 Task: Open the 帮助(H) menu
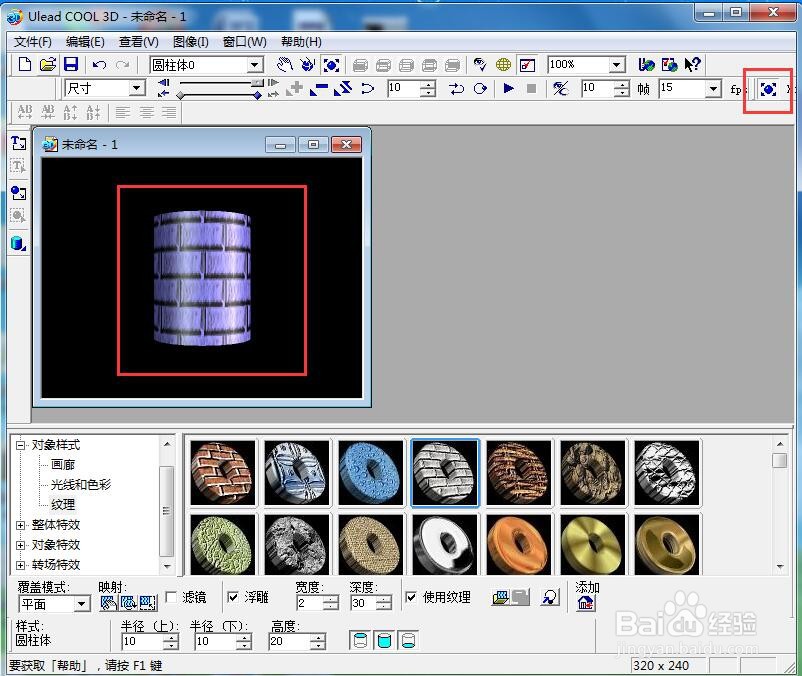pos(301,42)
